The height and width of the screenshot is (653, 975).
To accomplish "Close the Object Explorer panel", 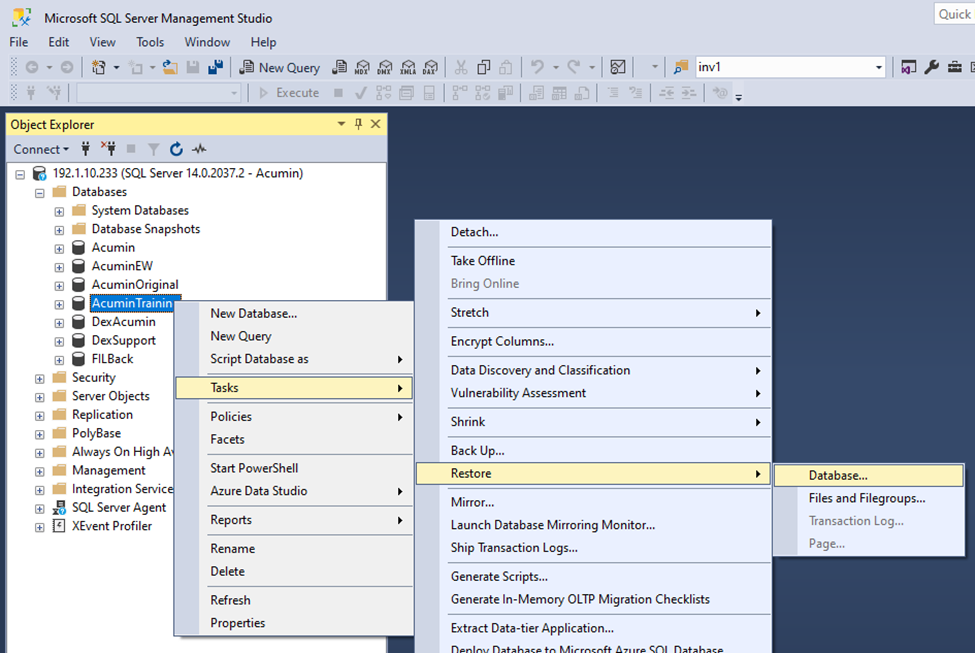I will click(x=376, y=124).
